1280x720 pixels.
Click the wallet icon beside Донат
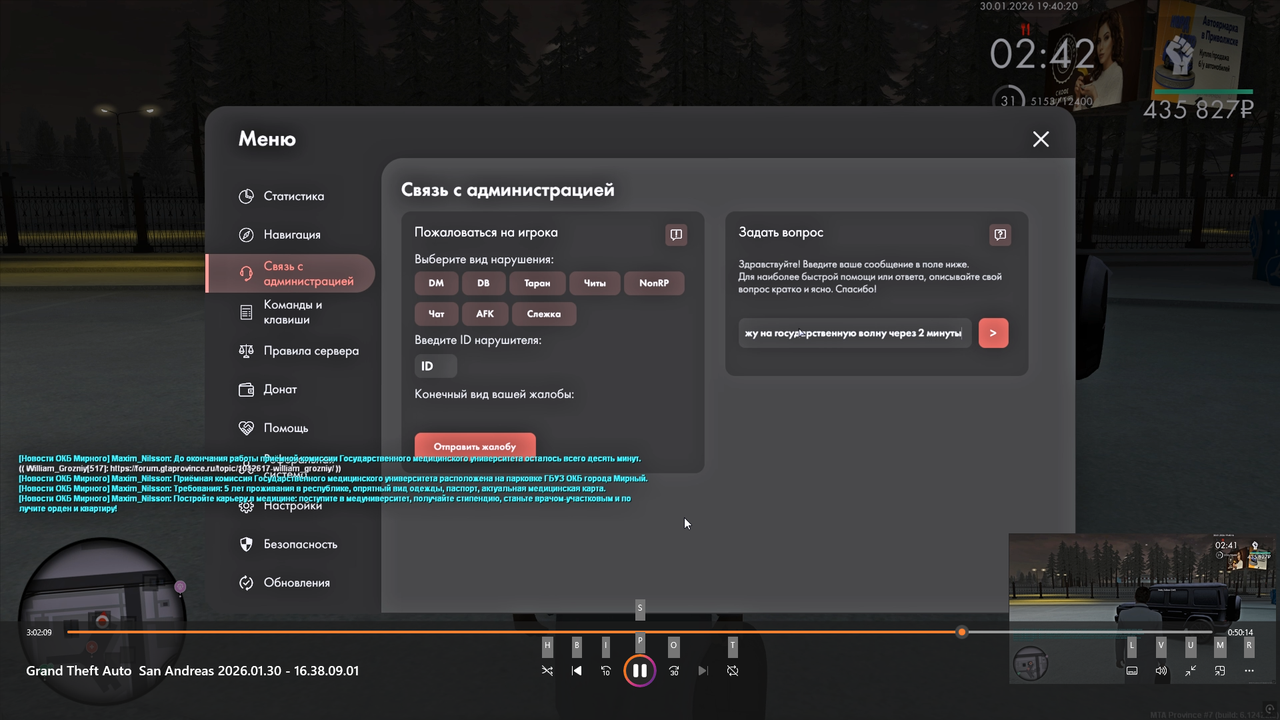[x=246, y=389]
